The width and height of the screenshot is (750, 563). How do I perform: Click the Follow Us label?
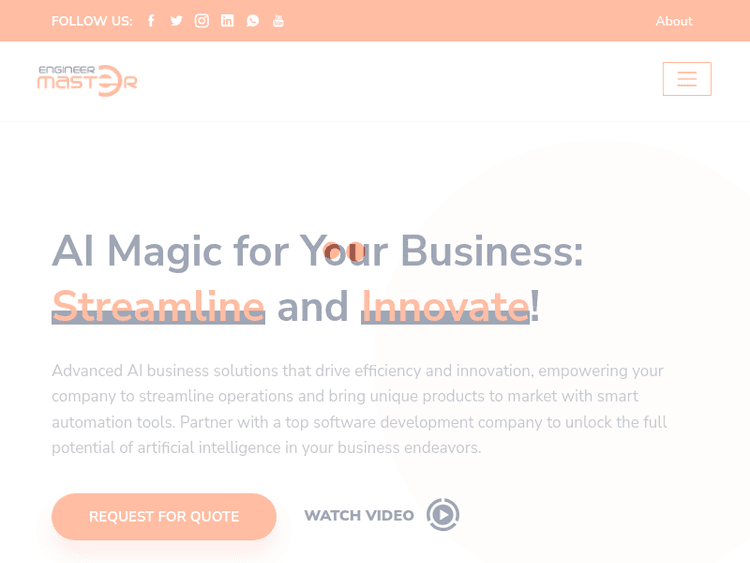click(92, 21)
